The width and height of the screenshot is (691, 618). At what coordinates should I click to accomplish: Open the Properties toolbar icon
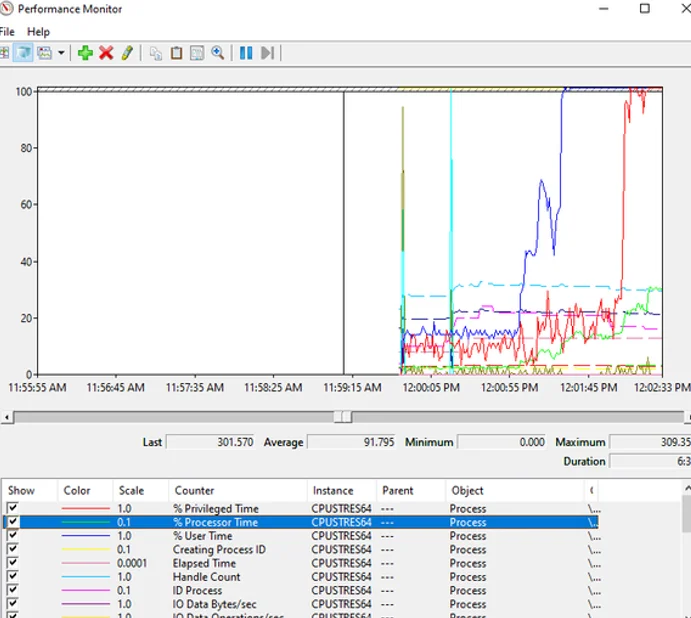point(197,53)
